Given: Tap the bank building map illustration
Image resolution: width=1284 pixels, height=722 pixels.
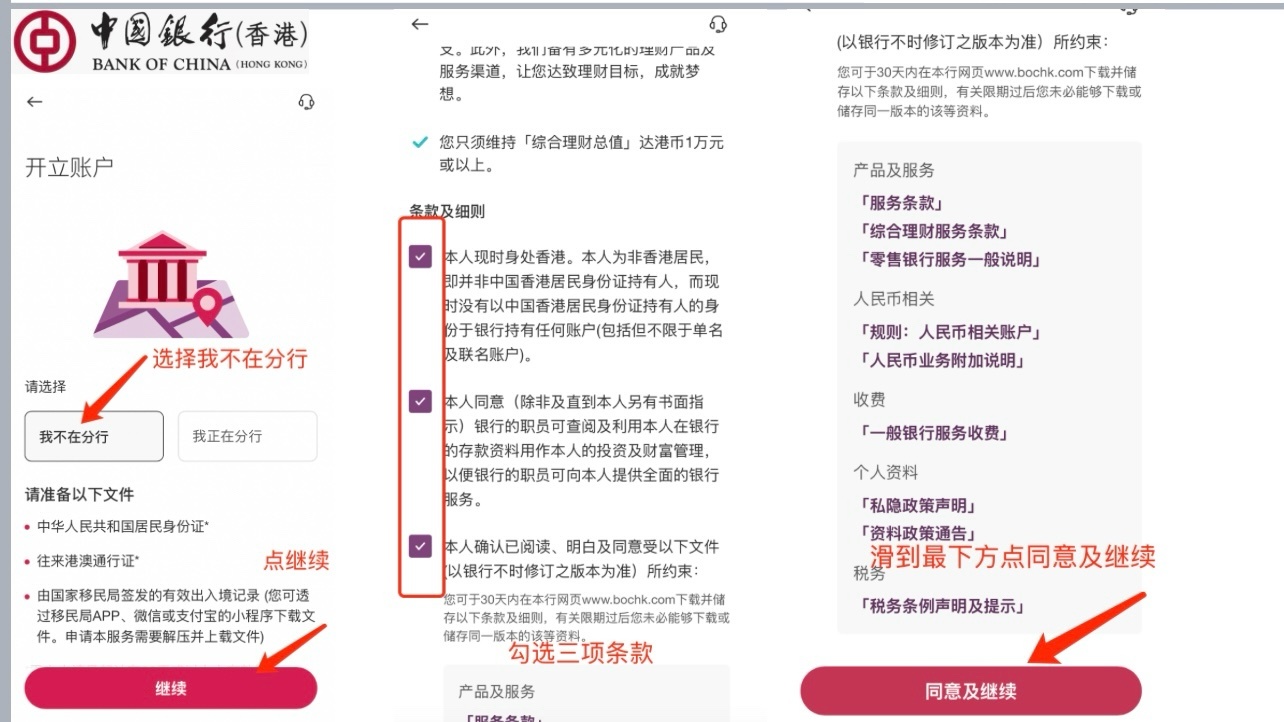Looking at the screenshot, I should pos(171,285).
